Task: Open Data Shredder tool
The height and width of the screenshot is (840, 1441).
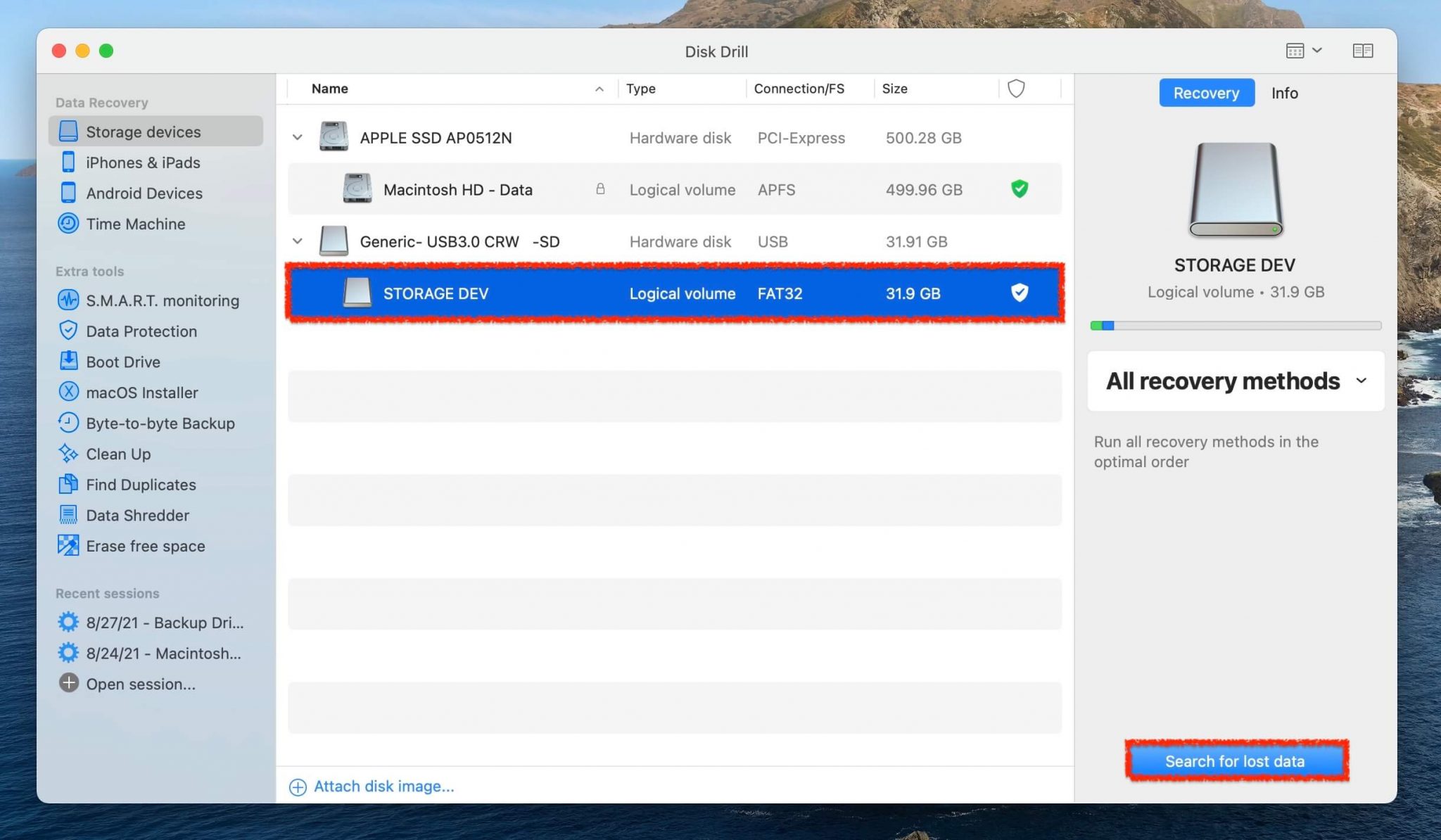Action: click(x=137, y=515)
